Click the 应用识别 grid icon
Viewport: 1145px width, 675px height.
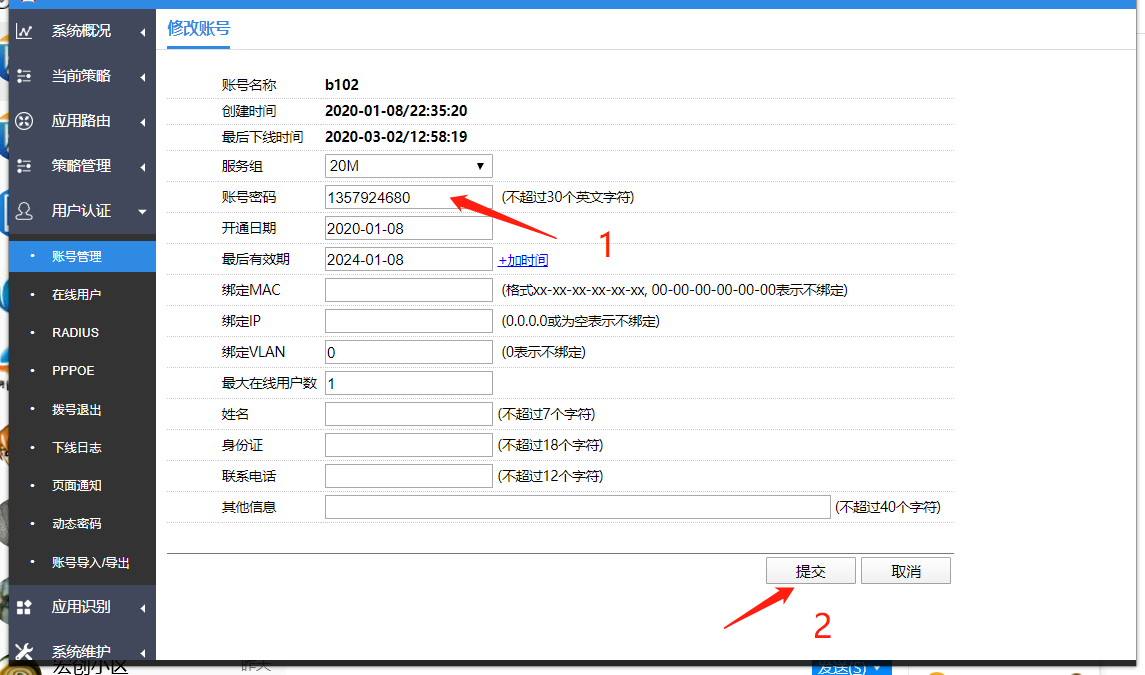coord(25,607)
